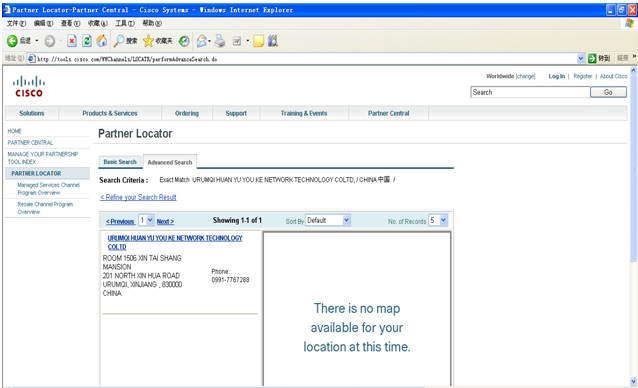
Task: Click the Print icon in the toolbar
Action: (x=220, y=41)
